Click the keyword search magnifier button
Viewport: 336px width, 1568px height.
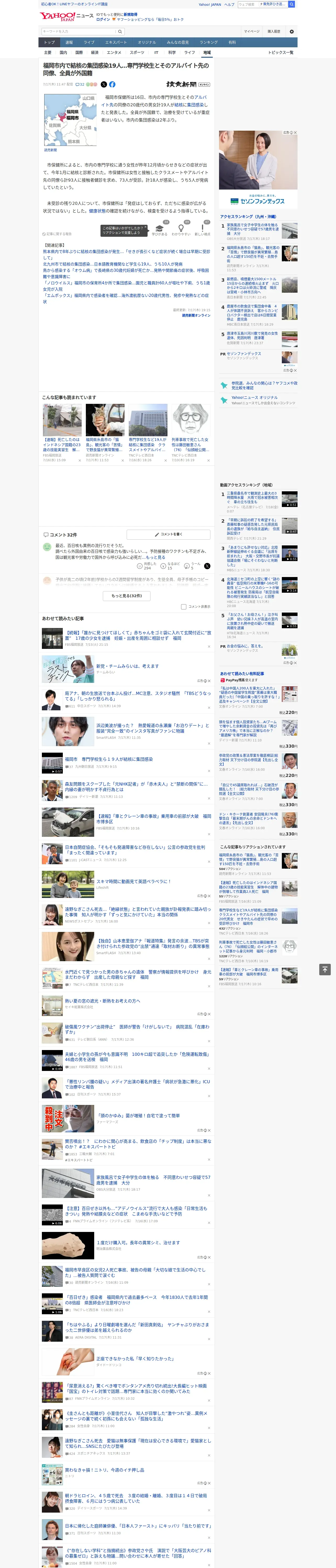pyautogui.click(x=120, y=31)
